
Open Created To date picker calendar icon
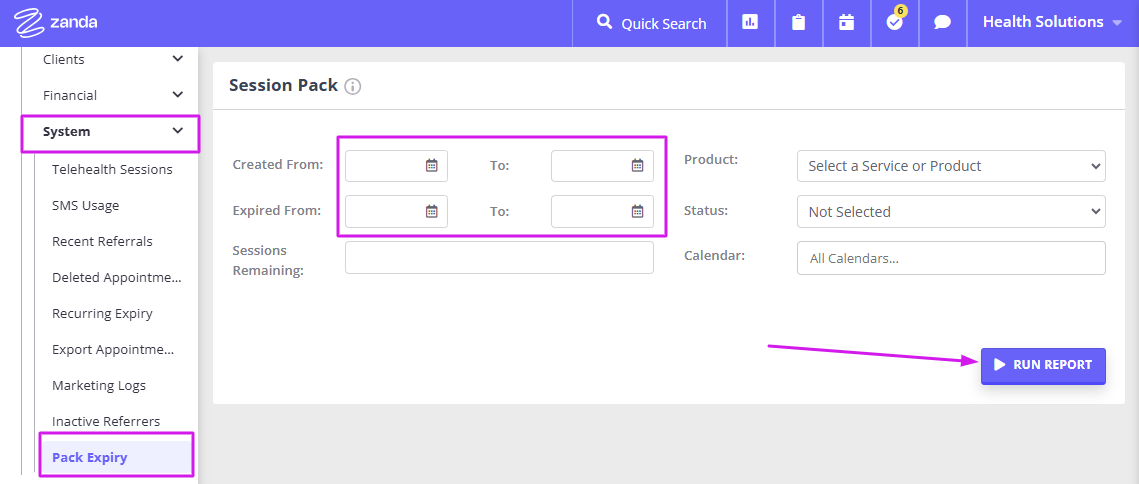(x=638, y=166)
